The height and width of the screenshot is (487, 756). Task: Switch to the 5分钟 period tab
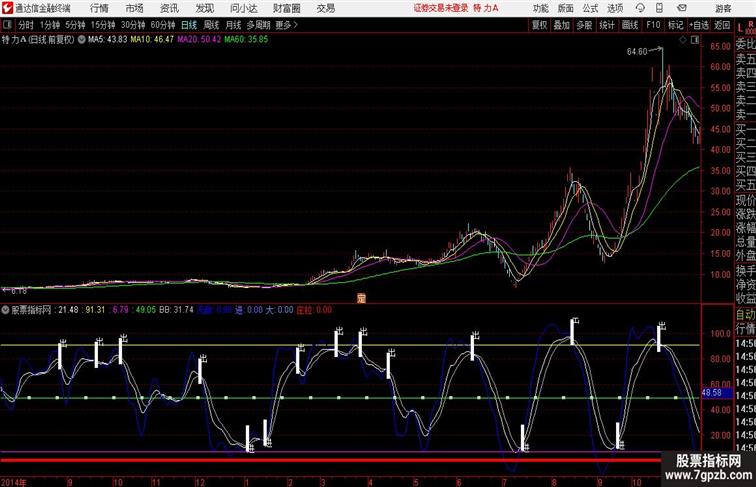coord(75,25)
